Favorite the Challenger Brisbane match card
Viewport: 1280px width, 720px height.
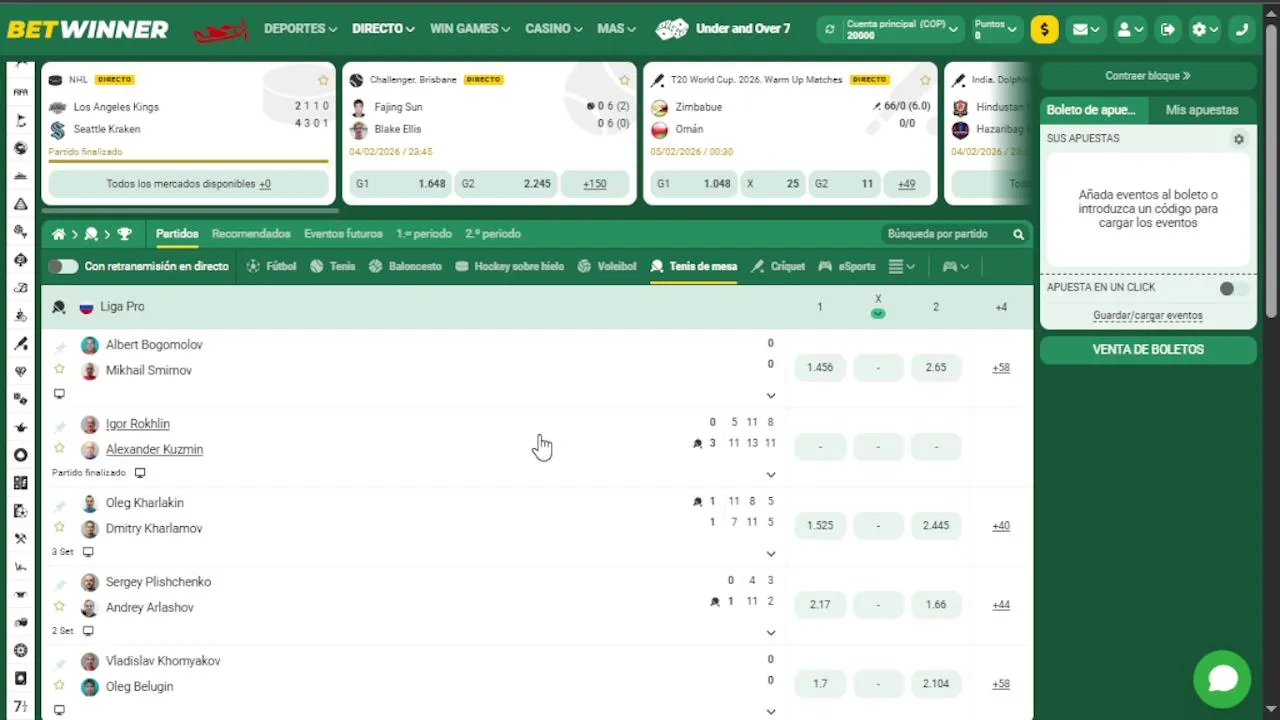point(624,80)
